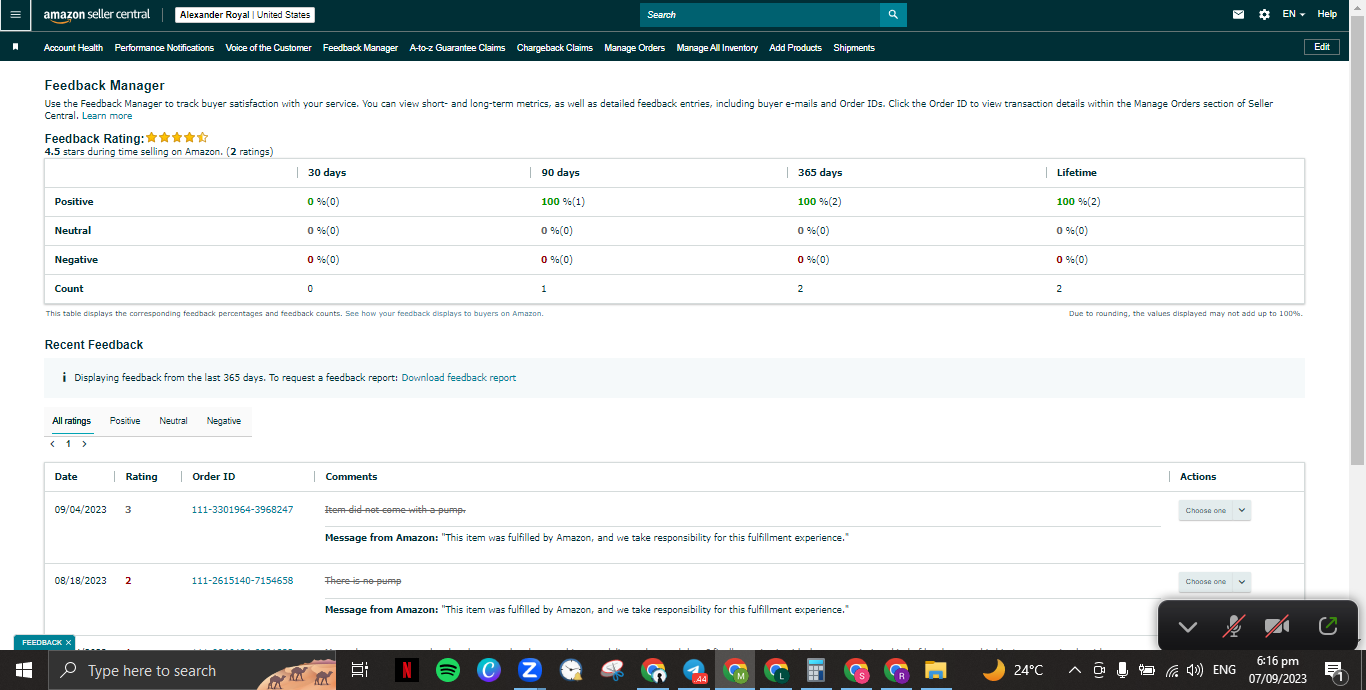Open Choose one dropdown for order 111-3301964-3968247
Screen dimensions: 1366x690
pyautogui.click(x=1214, y=510)
